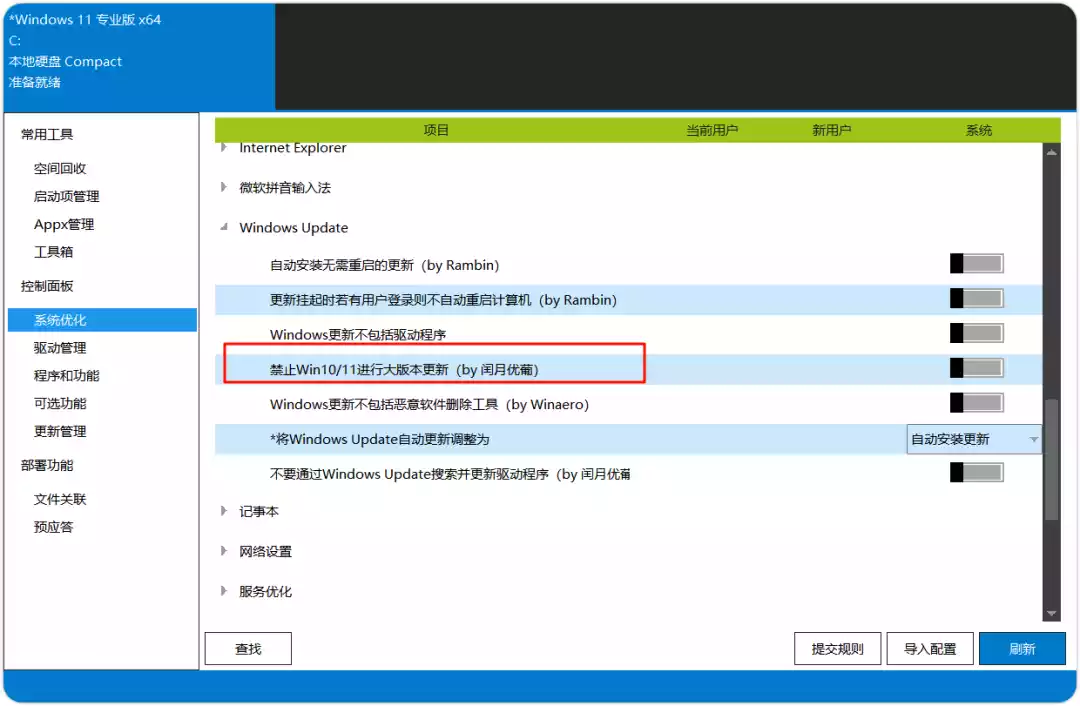Click the 刷新 button
This screenshot has height=706, width=1080.
[x=1022, y=649]
